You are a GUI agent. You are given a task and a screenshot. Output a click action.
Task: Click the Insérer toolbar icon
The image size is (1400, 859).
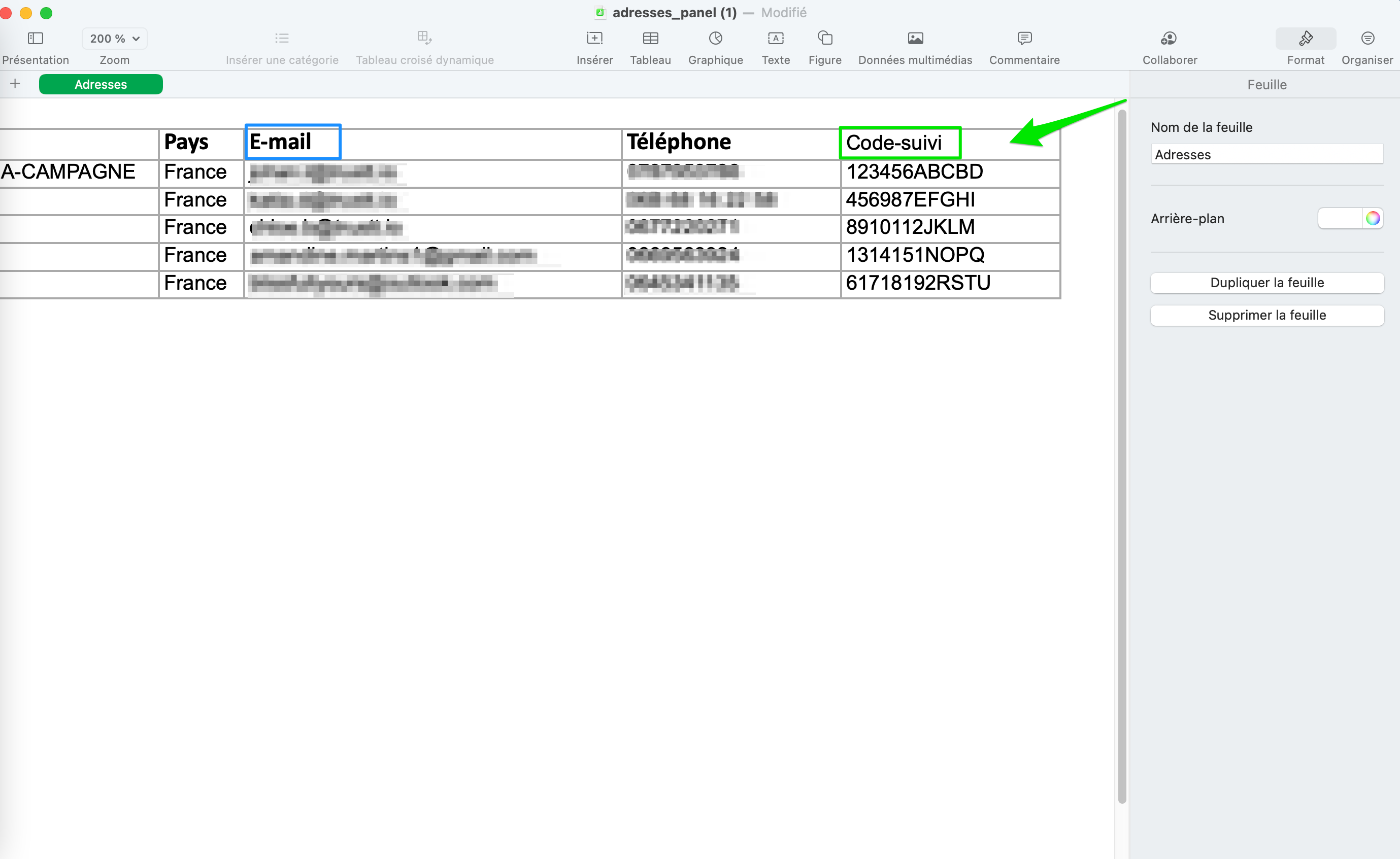coord(594,39)
